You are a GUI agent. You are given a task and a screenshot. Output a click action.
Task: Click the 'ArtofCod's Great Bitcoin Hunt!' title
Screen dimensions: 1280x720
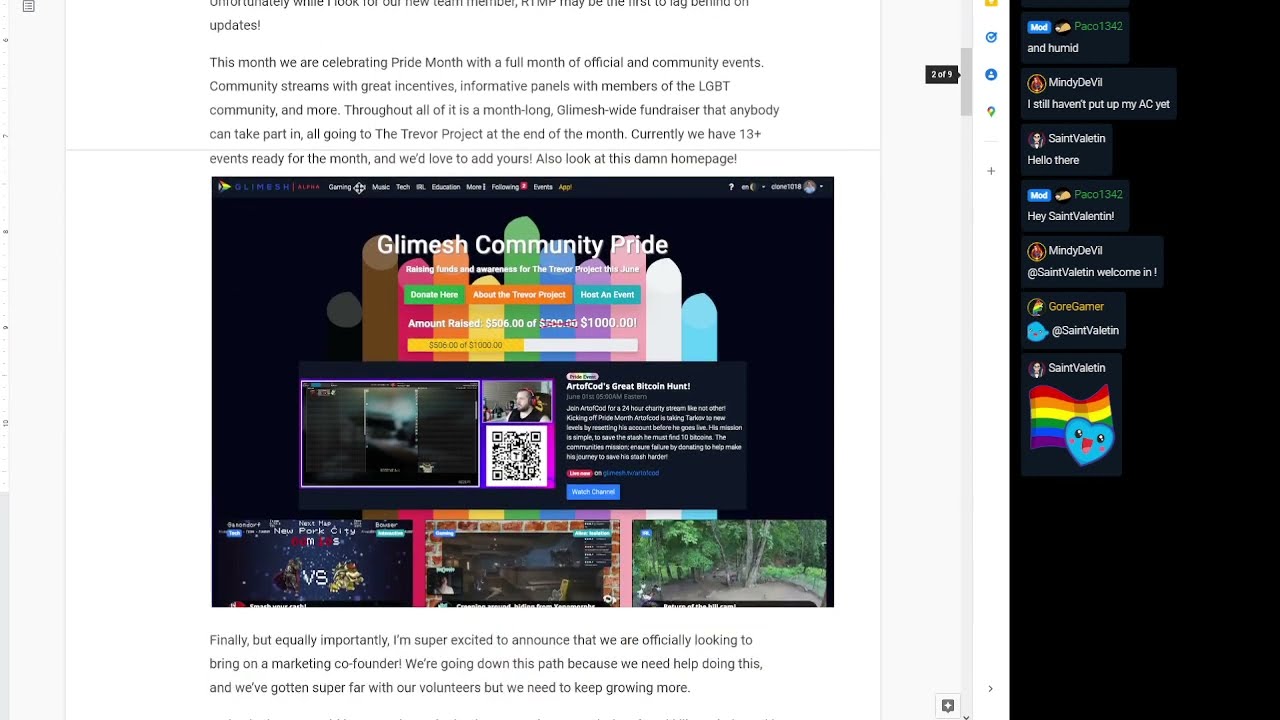[x=628, y=386]
